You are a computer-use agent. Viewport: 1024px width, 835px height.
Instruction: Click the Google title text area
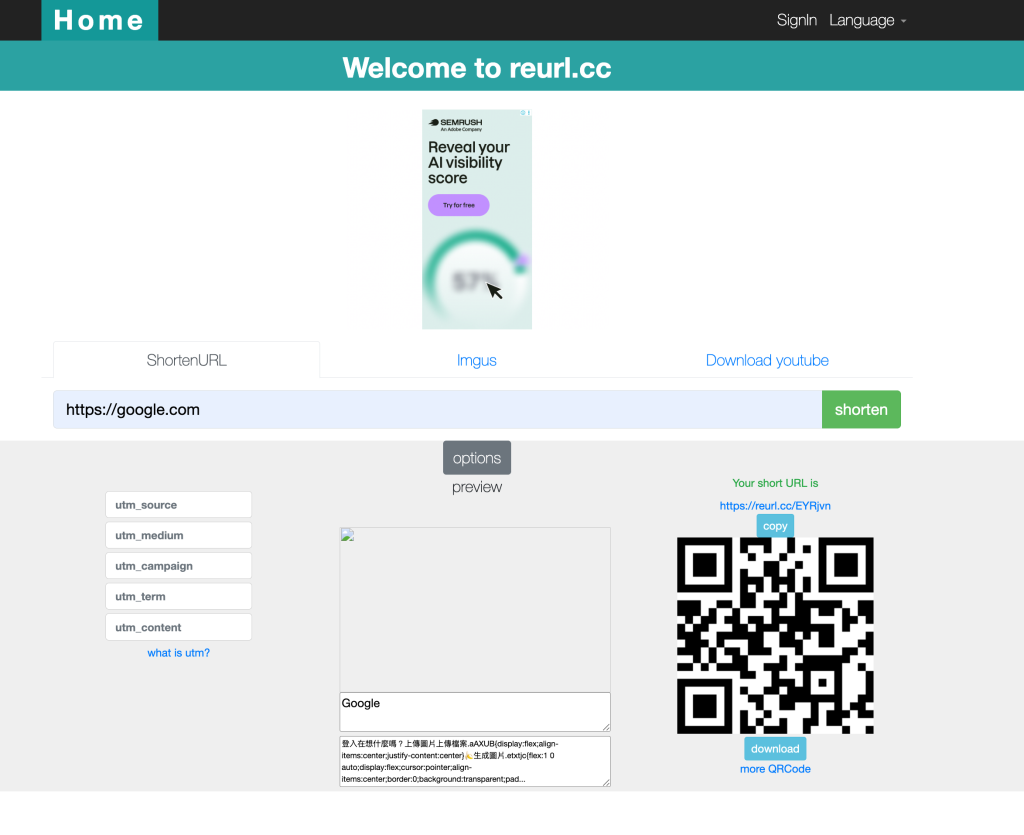click(475, 712)
